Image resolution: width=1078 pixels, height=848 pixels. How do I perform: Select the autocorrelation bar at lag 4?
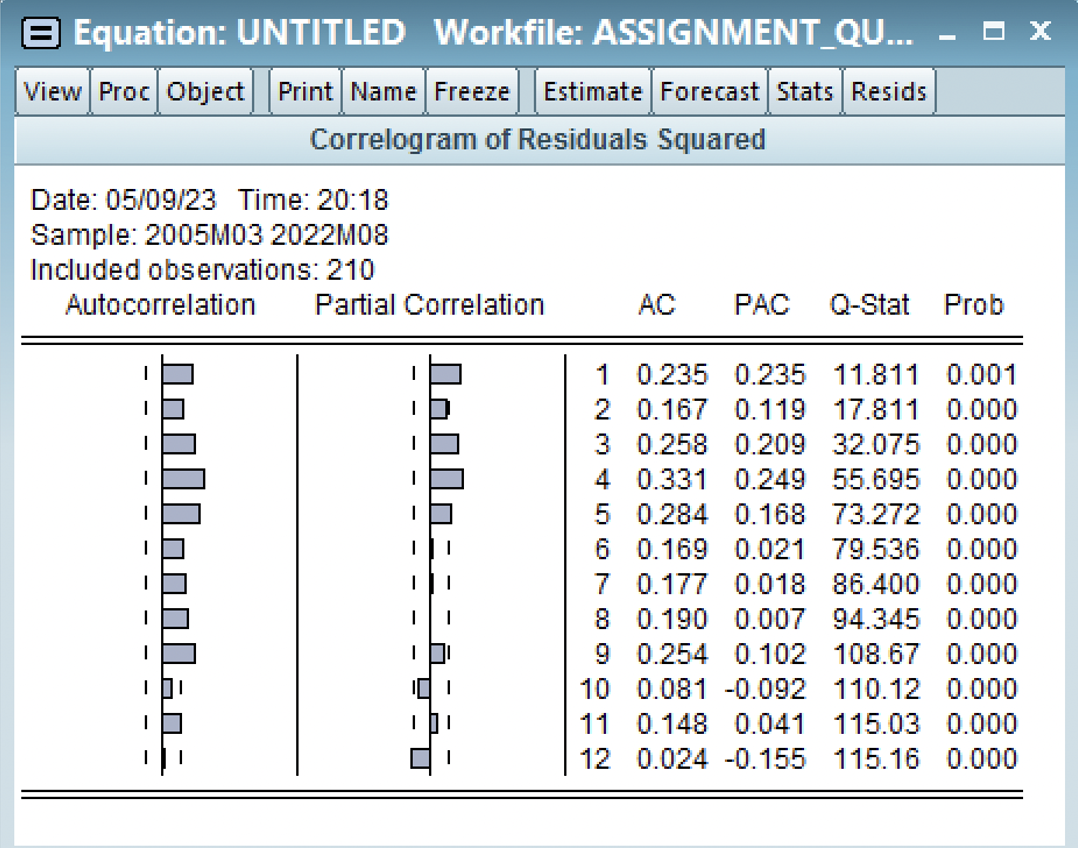(182, 478)
